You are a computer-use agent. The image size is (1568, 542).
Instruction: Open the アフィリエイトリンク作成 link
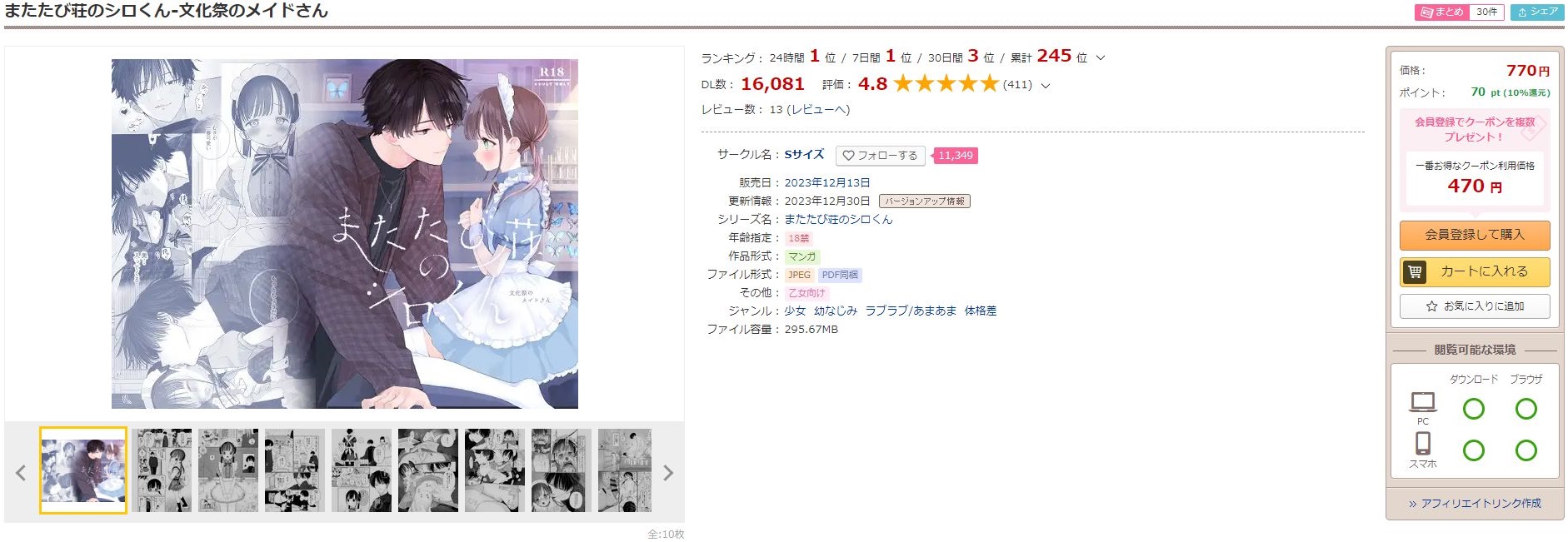pos(1475,504)
